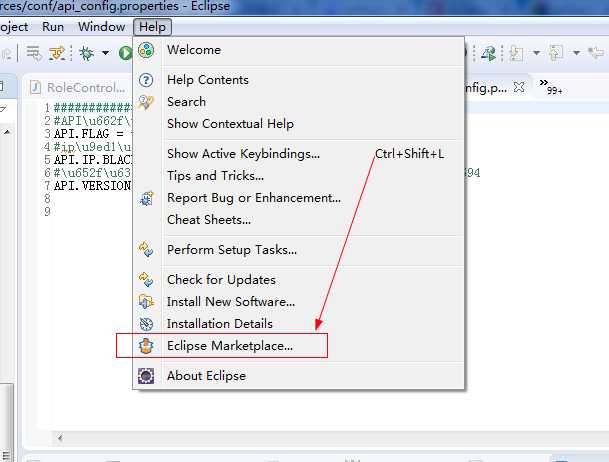
Task: Close the api_config.p... editor tab
Action: [519, 87]
